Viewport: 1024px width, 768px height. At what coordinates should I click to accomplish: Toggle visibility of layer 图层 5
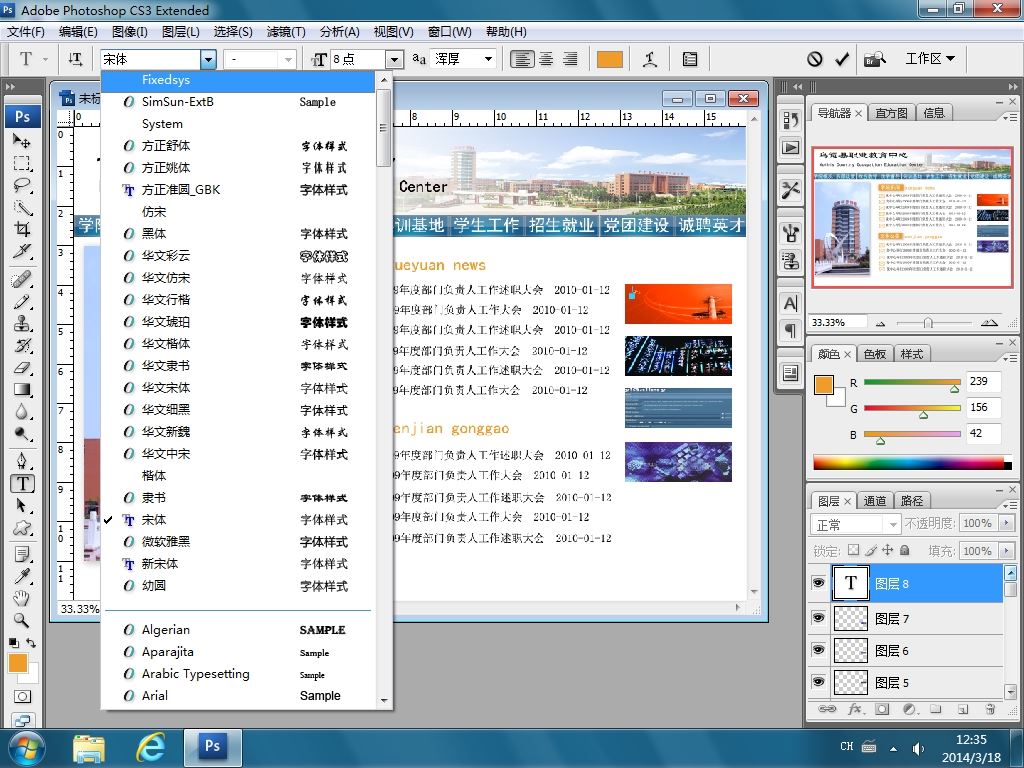tap(819, 682)
